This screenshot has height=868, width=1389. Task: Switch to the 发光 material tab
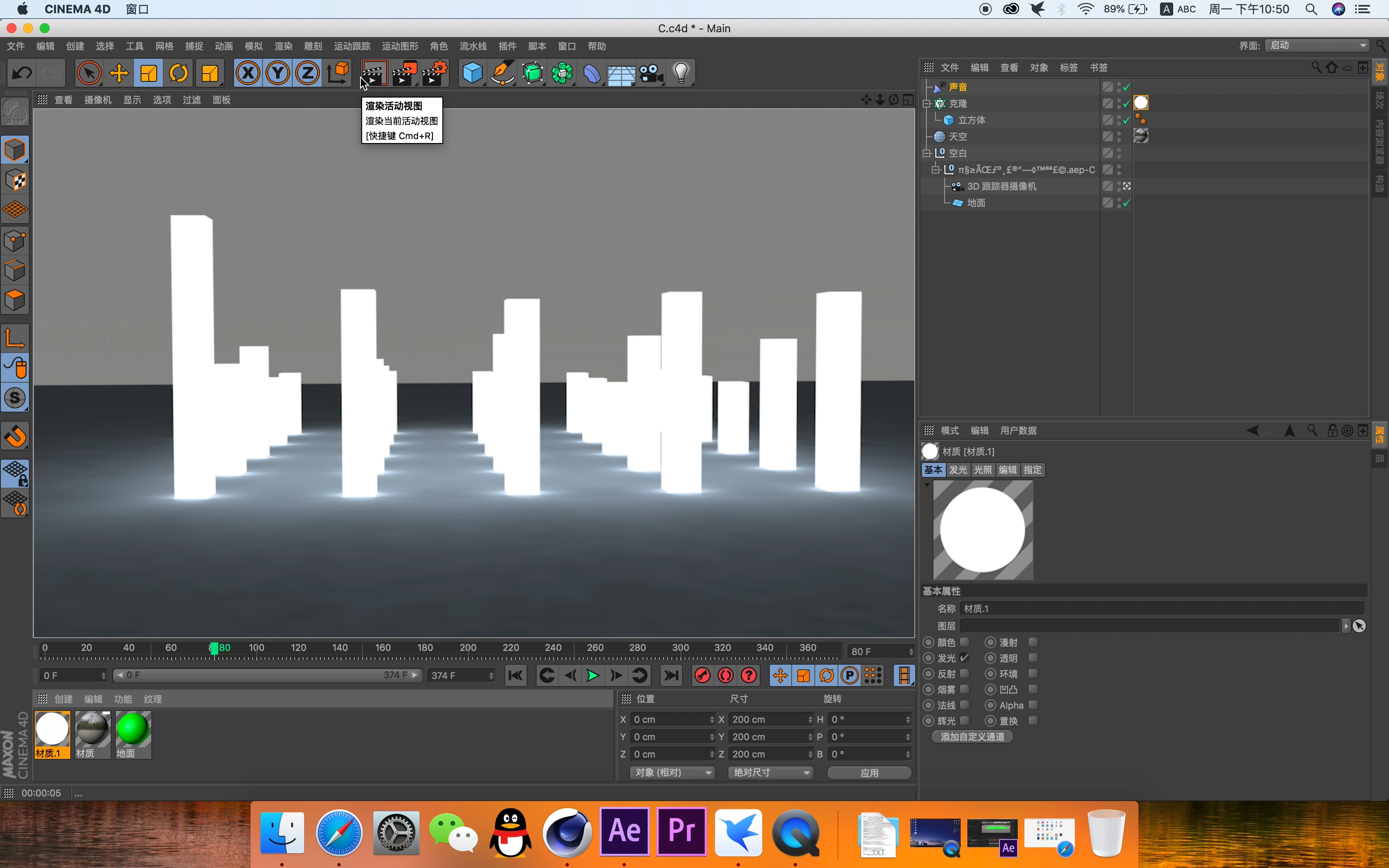click(x=958, y=470)
